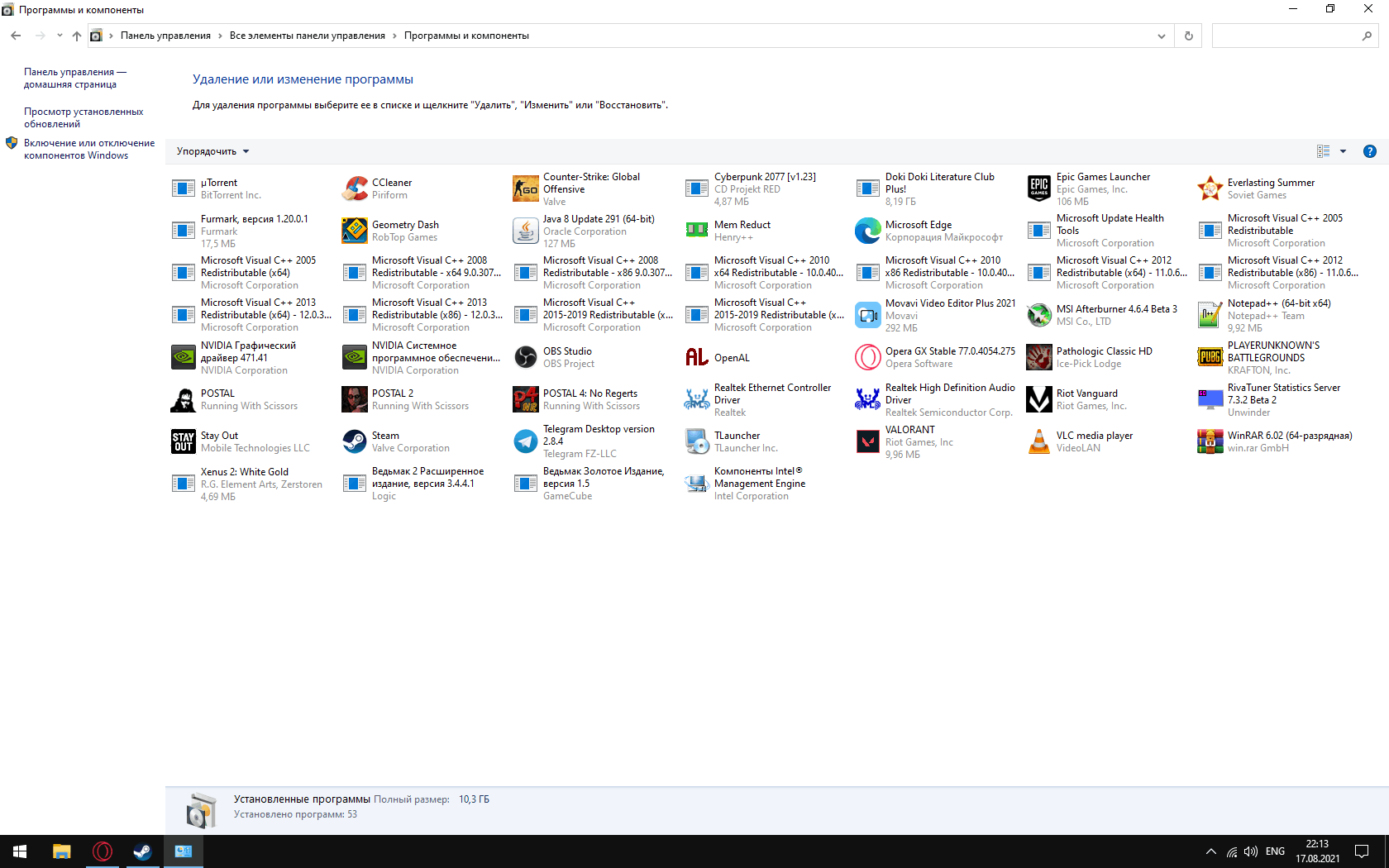The width and height of the screenshot is (1389, 868).
Task: Select the MSI Afterburner icon
Action: pos(1039,315)
